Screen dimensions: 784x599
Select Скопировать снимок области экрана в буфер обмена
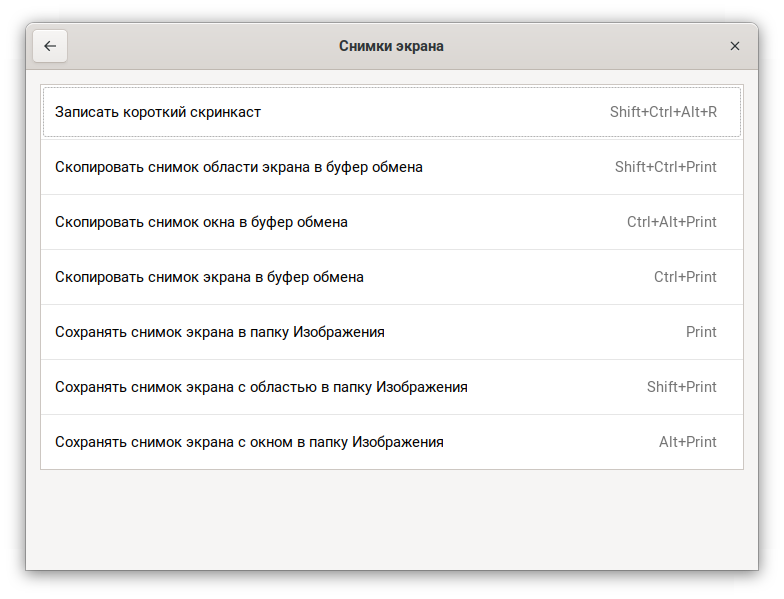239,167
